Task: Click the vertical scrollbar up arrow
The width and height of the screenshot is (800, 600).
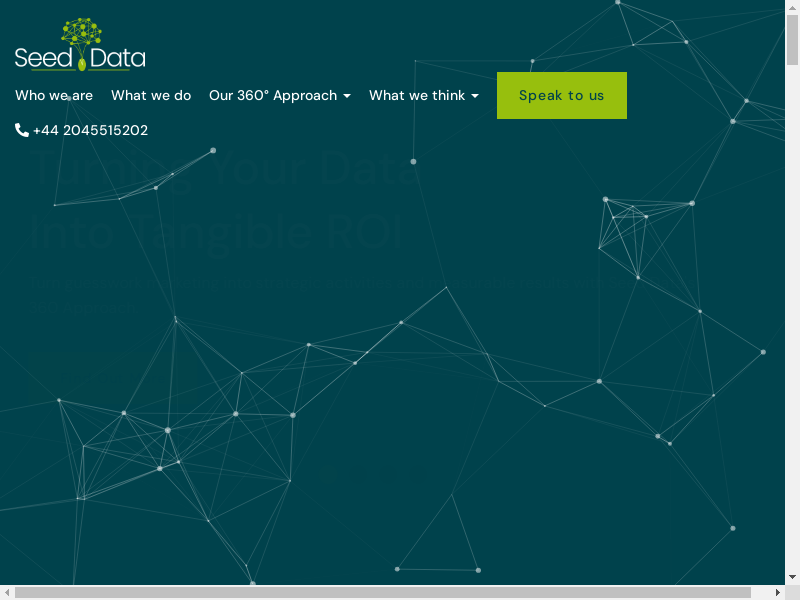Action: pos(792,6)
